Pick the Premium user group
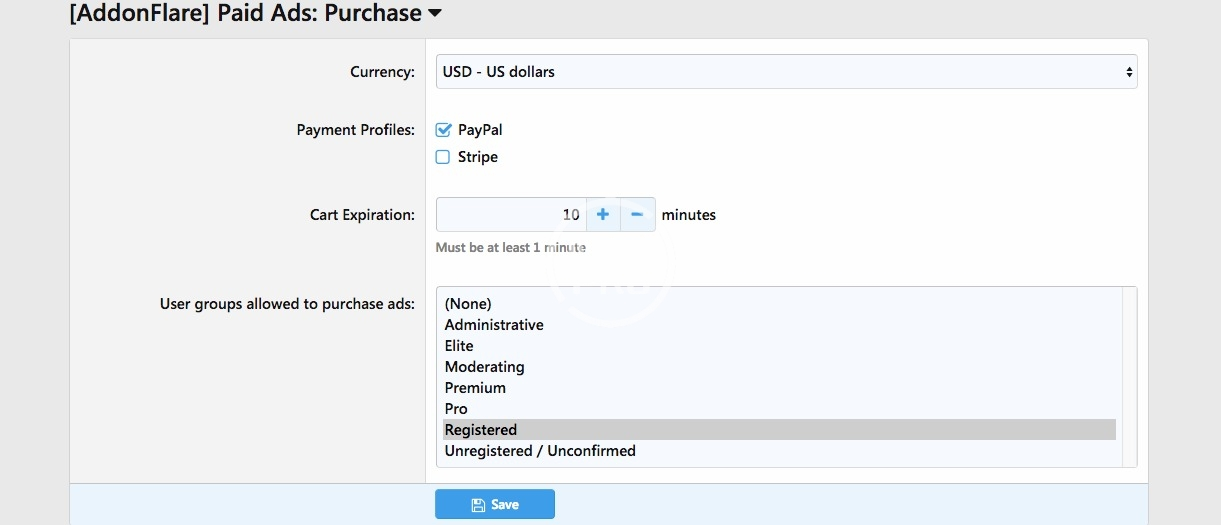The width and height of the screenshot is (1221, 525). click(x=475, y=388)
